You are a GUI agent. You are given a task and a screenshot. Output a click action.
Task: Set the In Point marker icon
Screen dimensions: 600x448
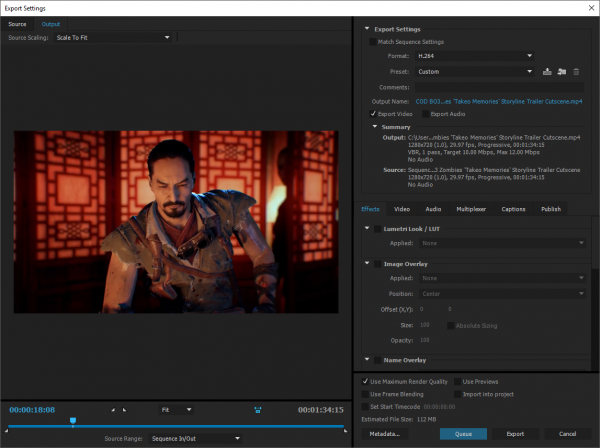pyautogui.click(x=113, y=410)
